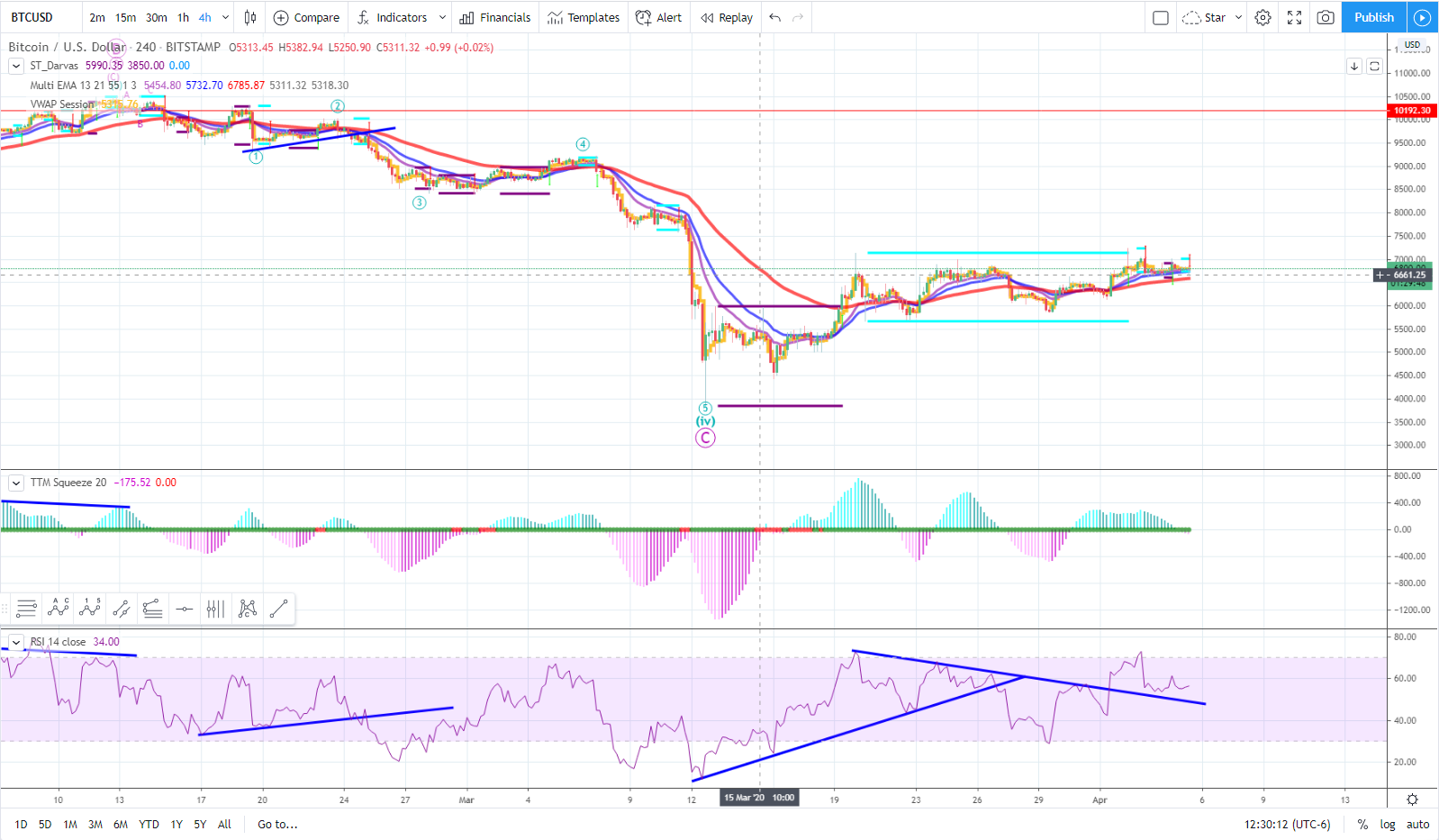Click the Multi EMA indicator legend

coord(83,86)
